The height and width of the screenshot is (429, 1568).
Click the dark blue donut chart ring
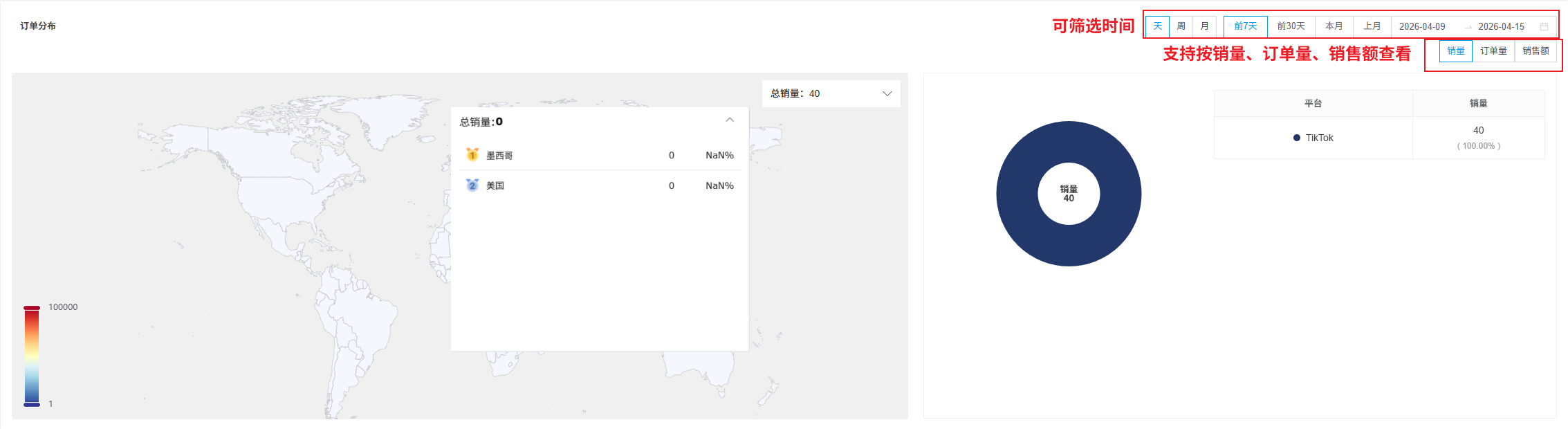coord(1017,194)
